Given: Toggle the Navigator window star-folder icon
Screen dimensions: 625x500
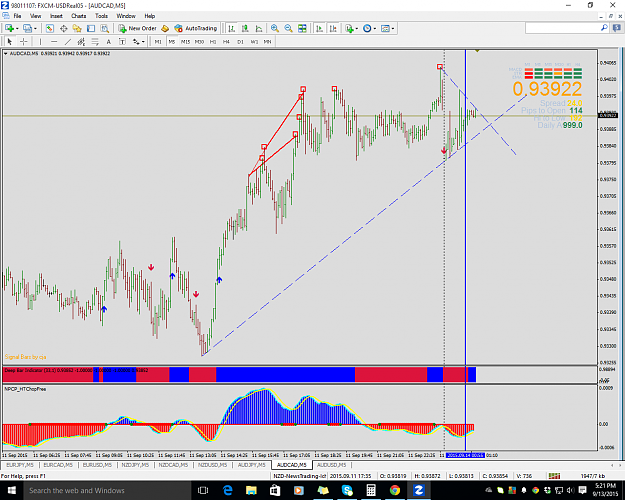Looking at the screenshot, I should click(77, 28).
